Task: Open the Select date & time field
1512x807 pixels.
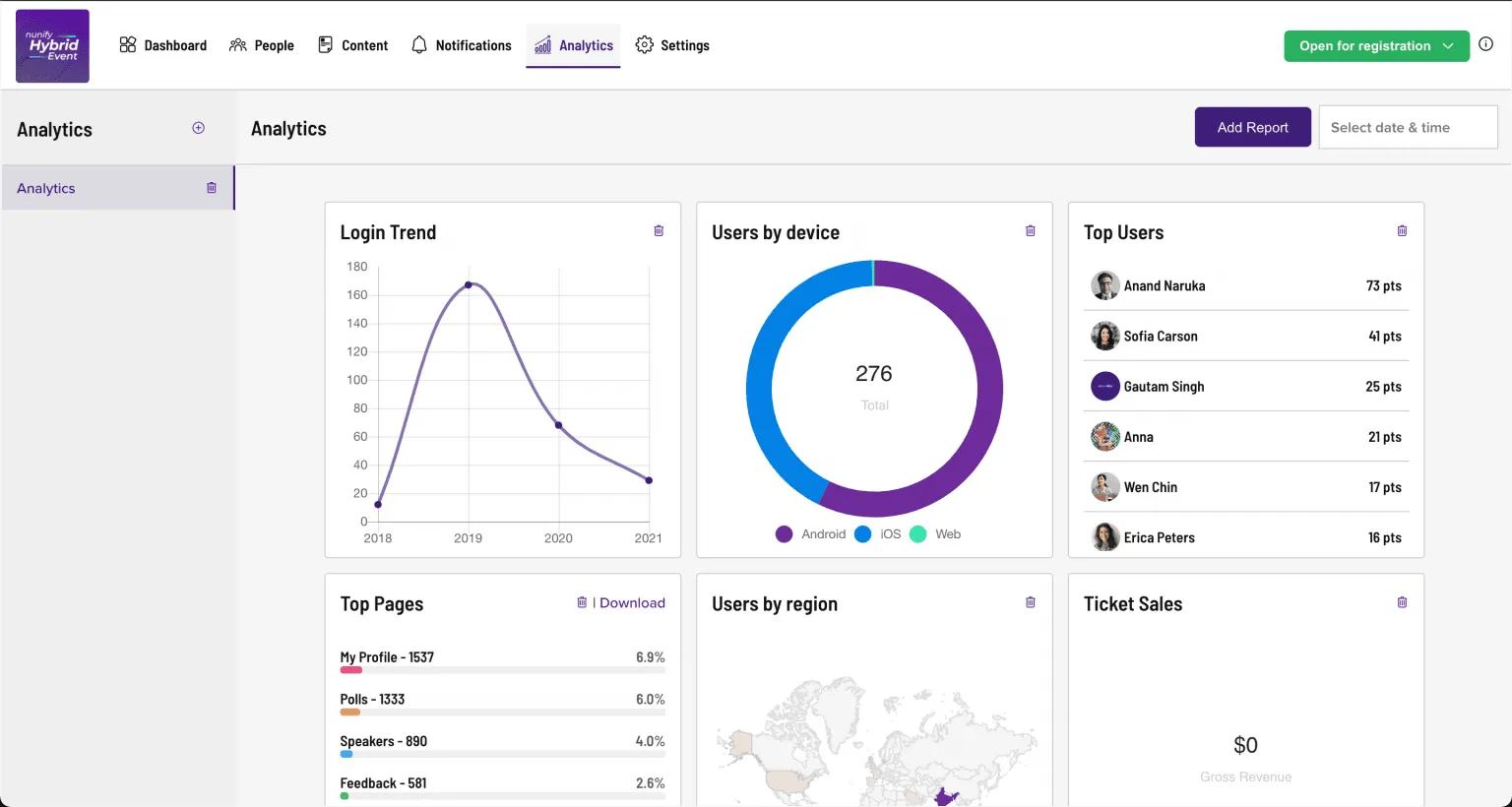Action: pyautogui.click(x=1408, y=127)
